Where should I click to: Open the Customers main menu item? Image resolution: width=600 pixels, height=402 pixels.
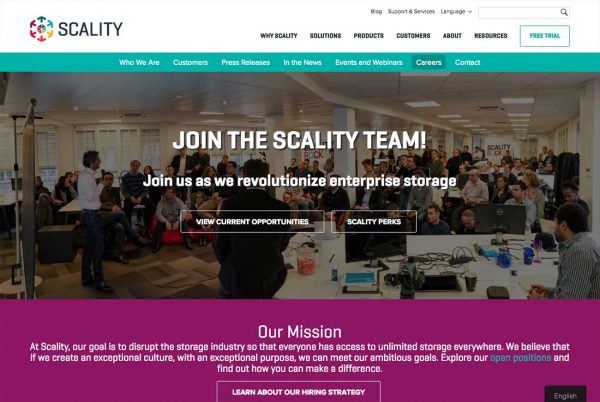click(x=413, y=36)
